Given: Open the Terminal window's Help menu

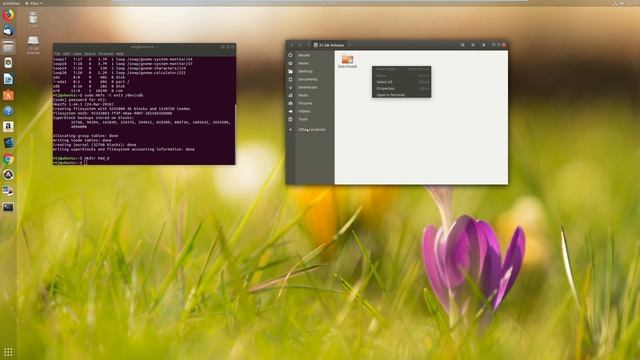Looking at the screenshot, I should point(120,53).
